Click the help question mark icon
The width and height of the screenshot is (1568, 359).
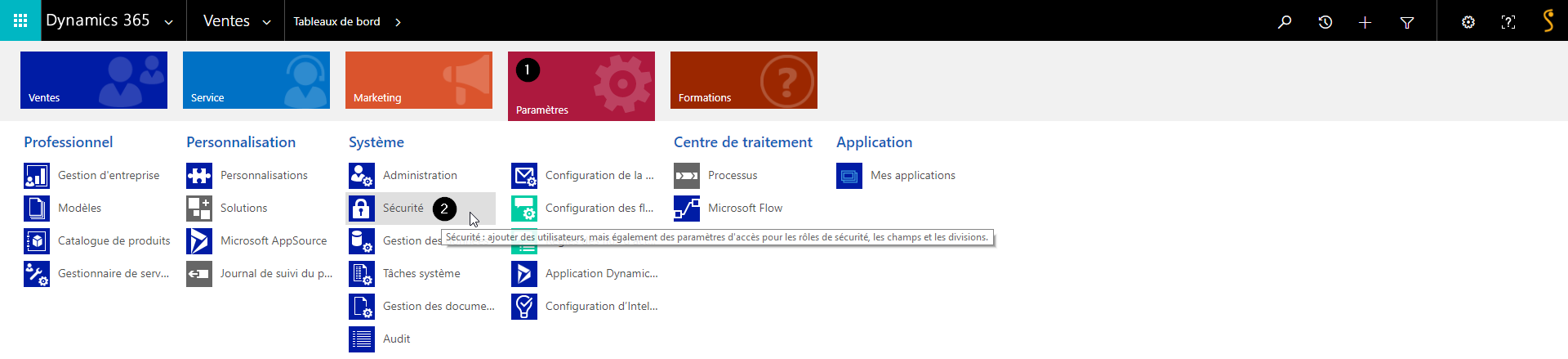(x=1508, y=22)
